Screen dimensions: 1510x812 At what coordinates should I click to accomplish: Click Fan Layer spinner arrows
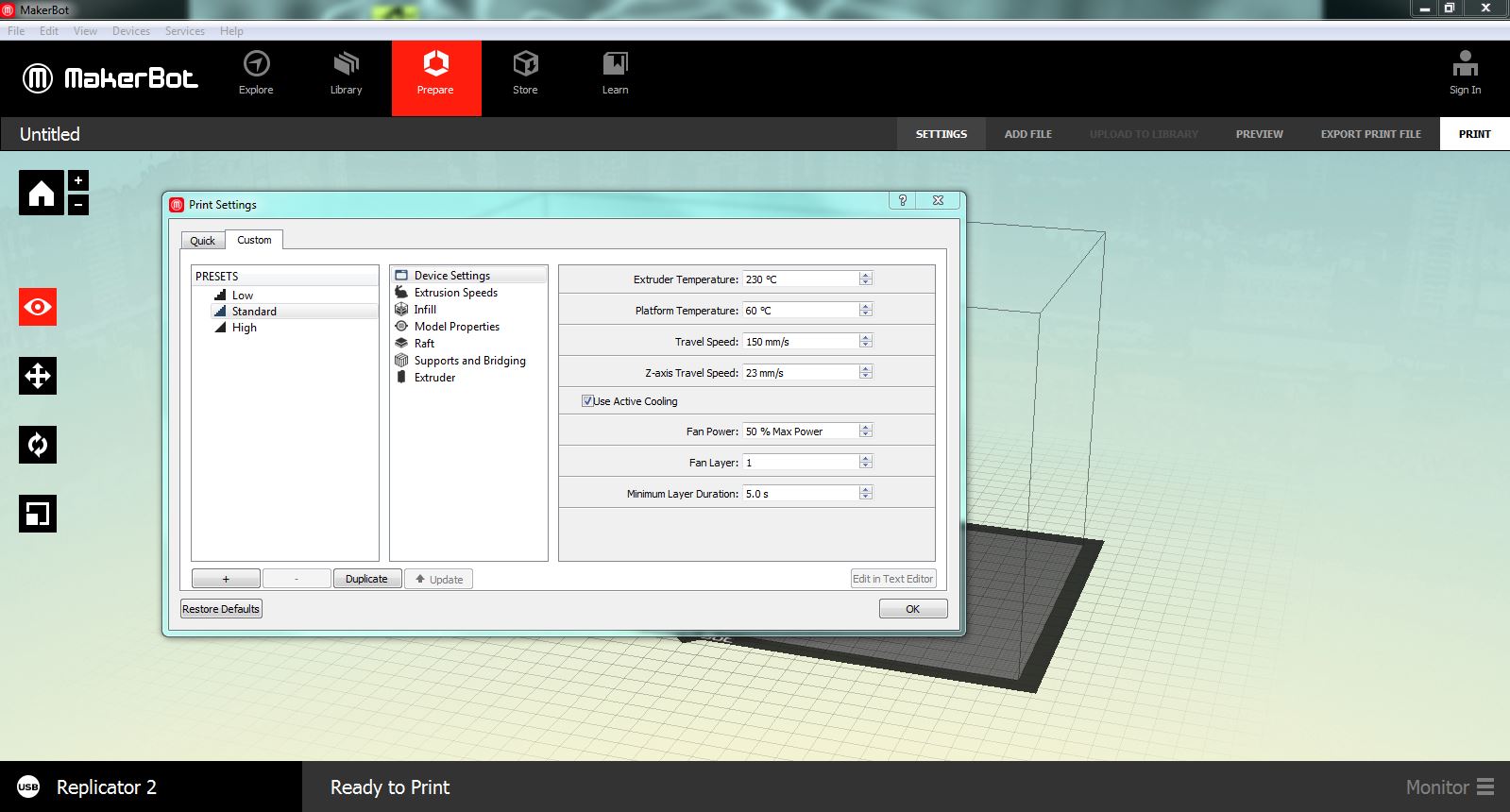pyautogui.click(x=866, y=462)
